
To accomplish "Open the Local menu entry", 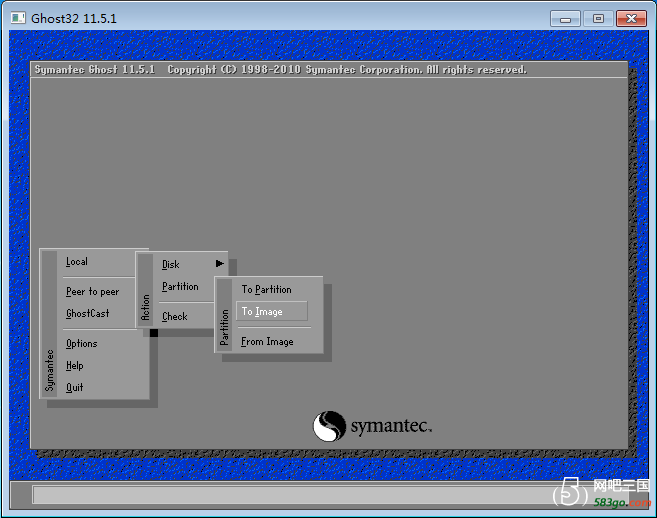I will click(77, 262).
